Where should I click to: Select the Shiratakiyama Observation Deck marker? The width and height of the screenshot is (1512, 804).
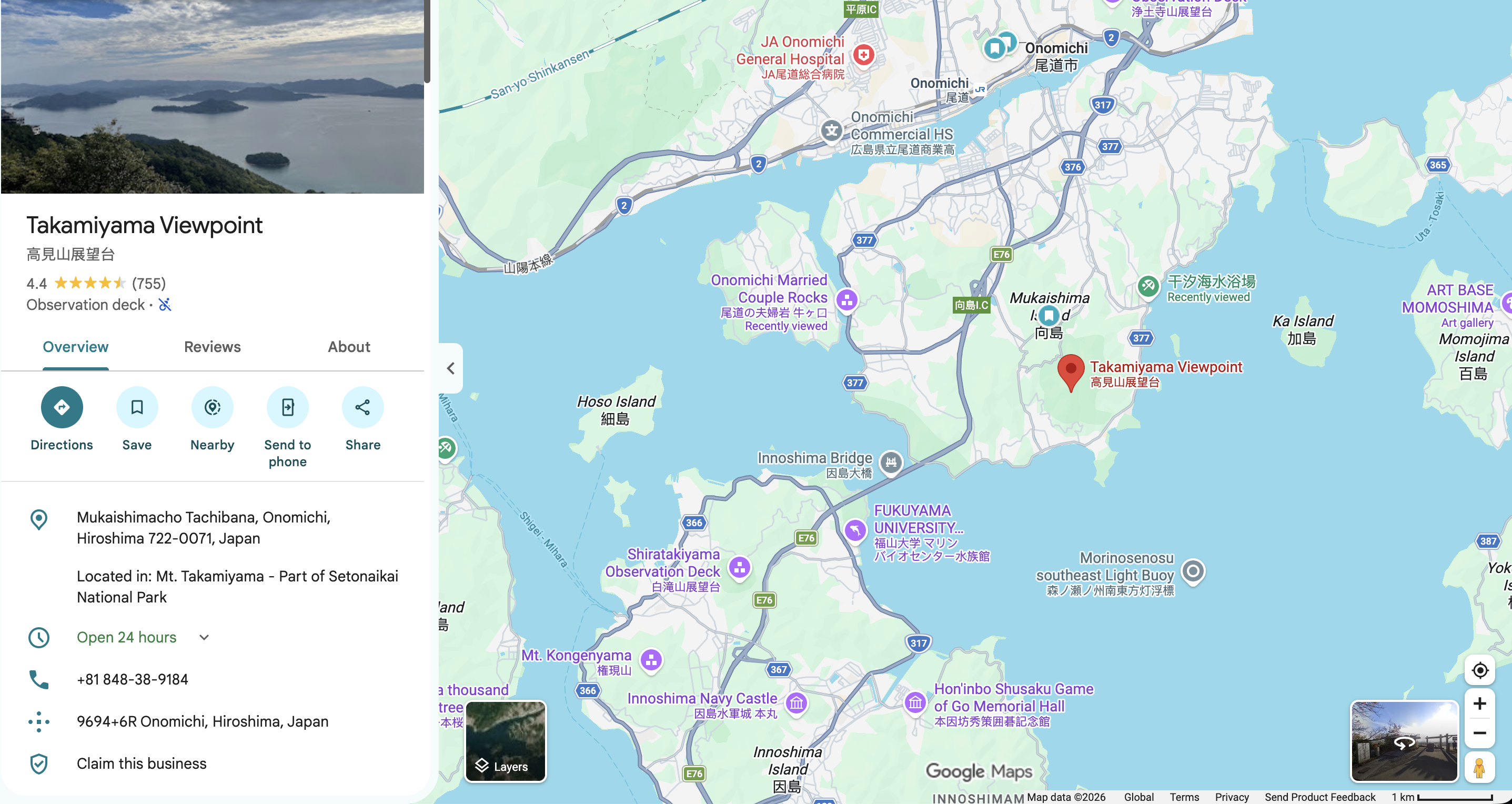(740, 568)
